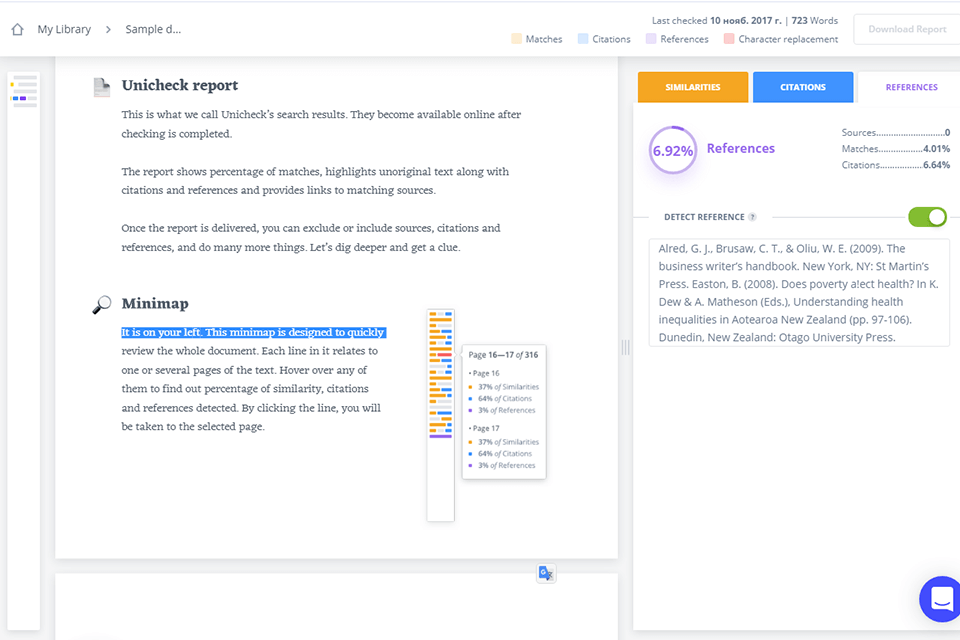This screenshot has height=640, width=960.
Task: Open the Detect Reference help icon
Action: point(751,216)
